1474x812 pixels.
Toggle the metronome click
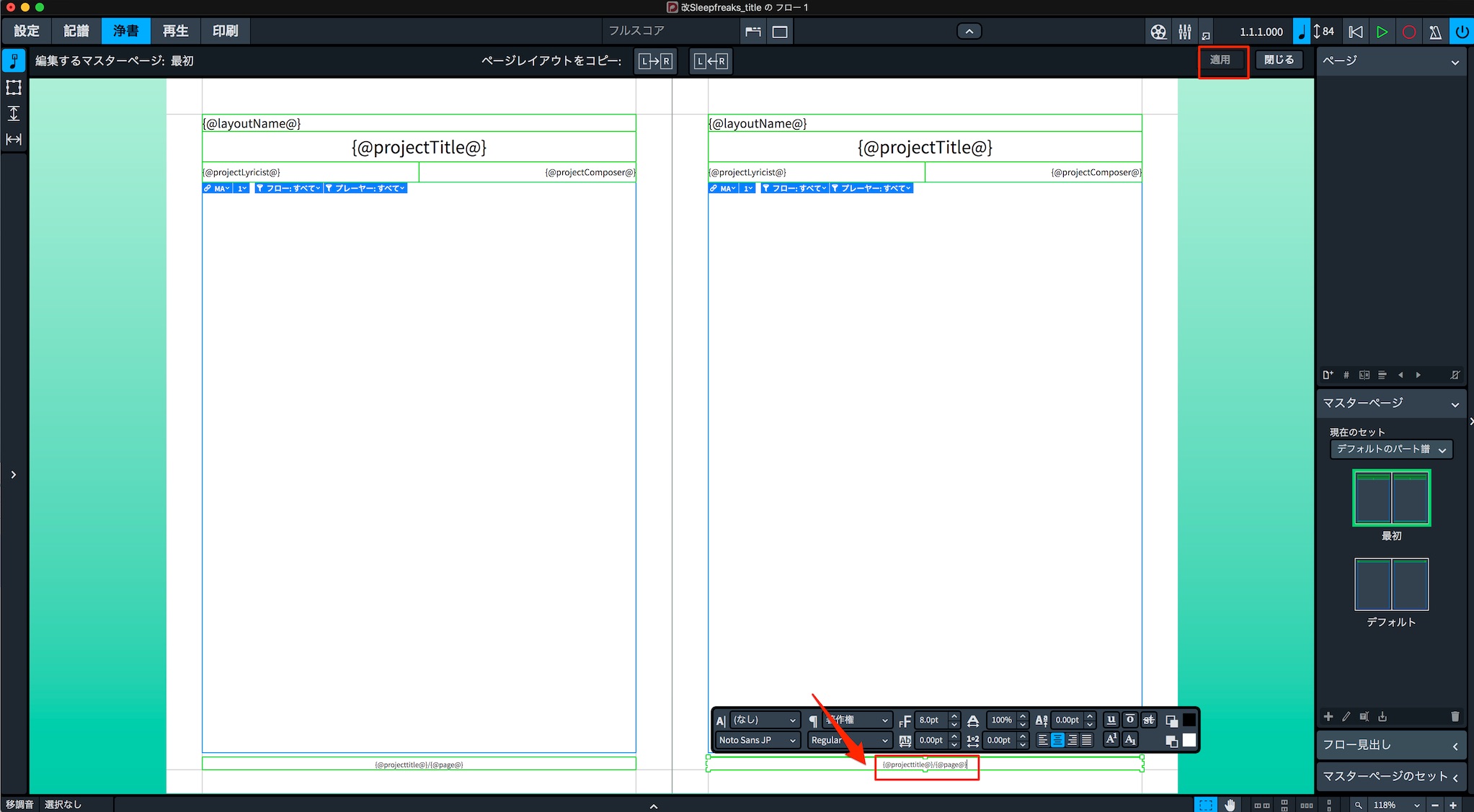(x=1435, y=32)
